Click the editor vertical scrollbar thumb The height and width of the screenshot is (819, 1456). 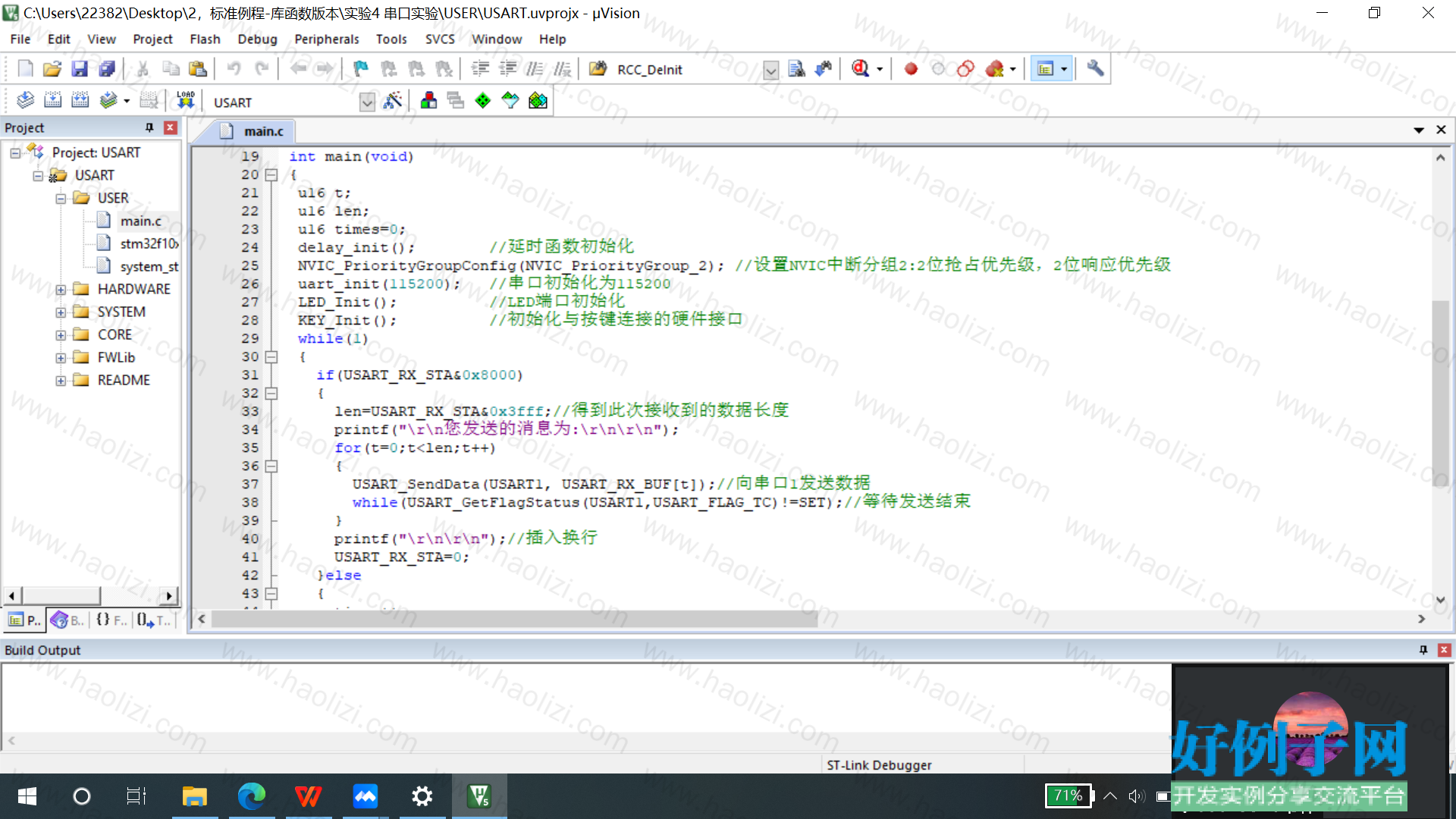[x=1440, y=393]
